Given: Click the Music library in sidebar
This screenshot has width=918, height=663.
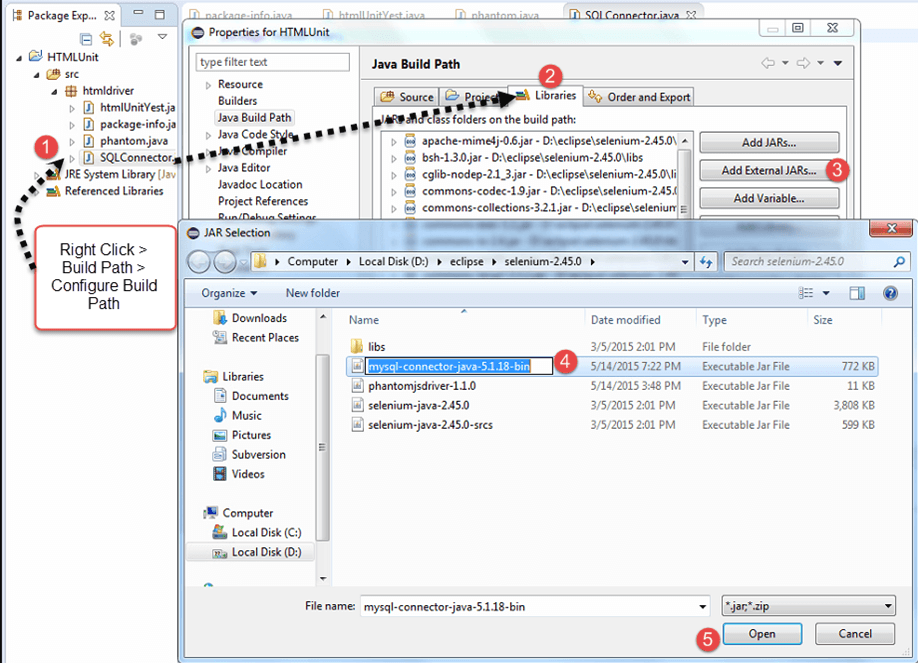Looking at the screenshot, I should coord(246,415).
